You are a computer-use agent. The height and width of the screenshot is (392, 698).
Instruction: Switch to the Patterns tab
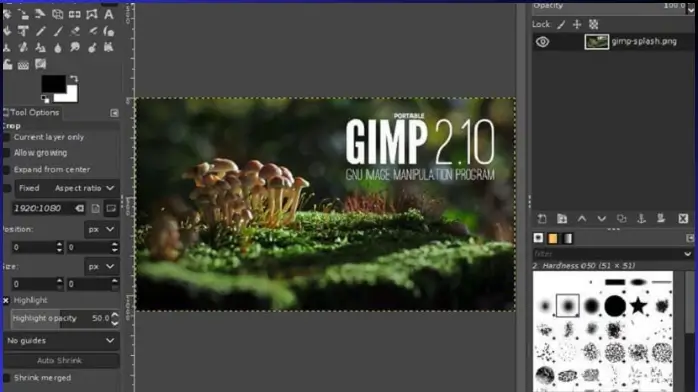point(553,238)
